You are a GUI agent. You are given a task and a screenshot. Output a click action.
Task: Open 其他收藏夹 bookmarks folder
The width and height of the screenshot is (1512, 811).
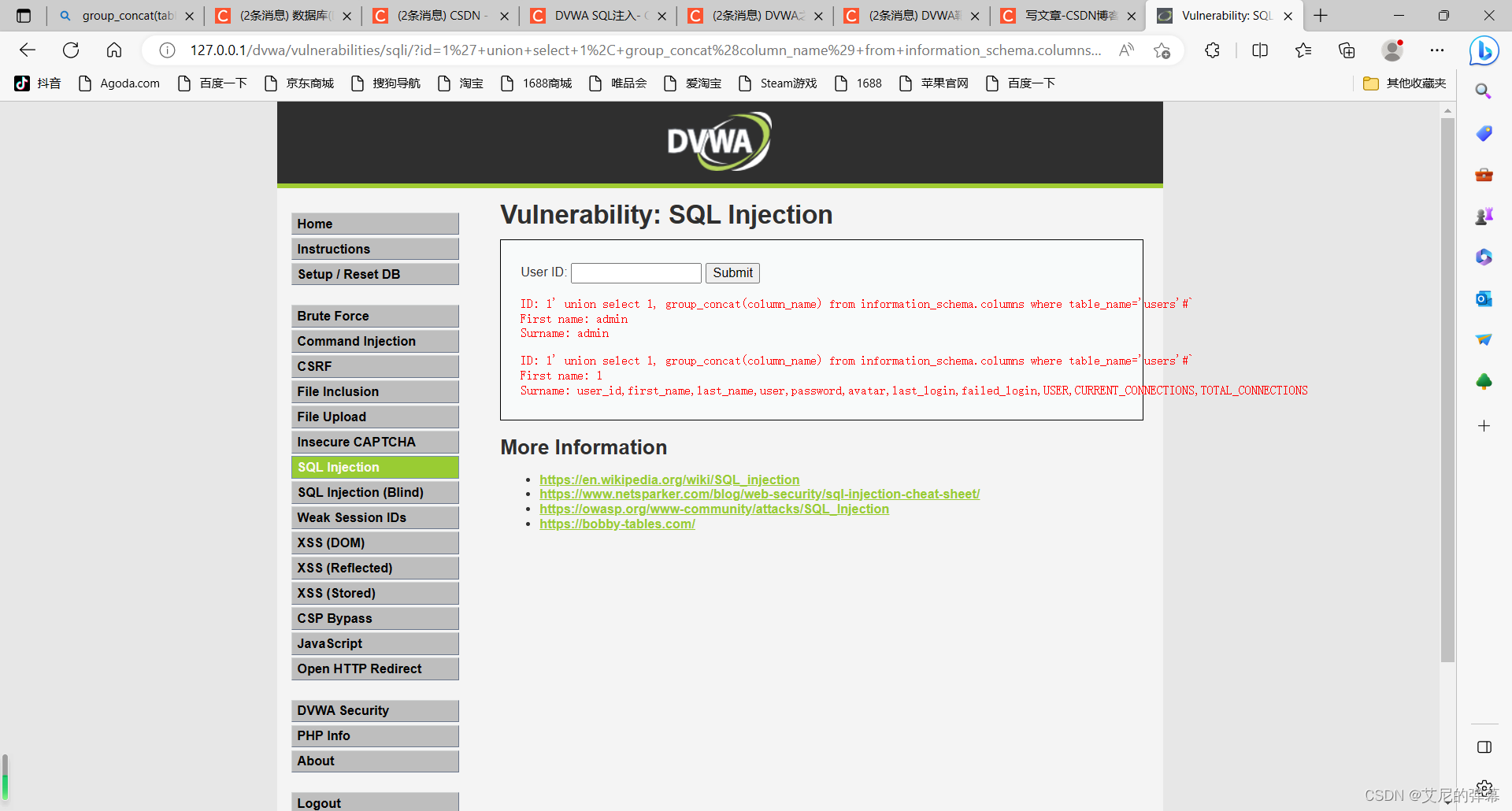click(x=1405, y=83)
